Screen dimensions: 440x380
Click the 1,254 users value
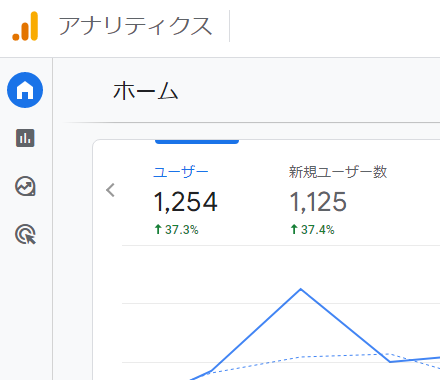coord(185,202)
